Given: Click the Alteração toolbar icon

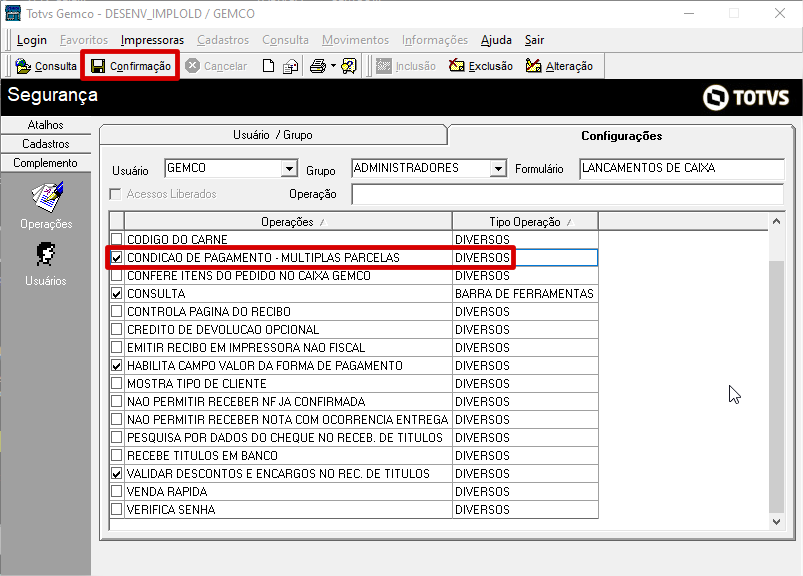Looking at the screenshot, I should pyautogui.click(x=534, y=66).
